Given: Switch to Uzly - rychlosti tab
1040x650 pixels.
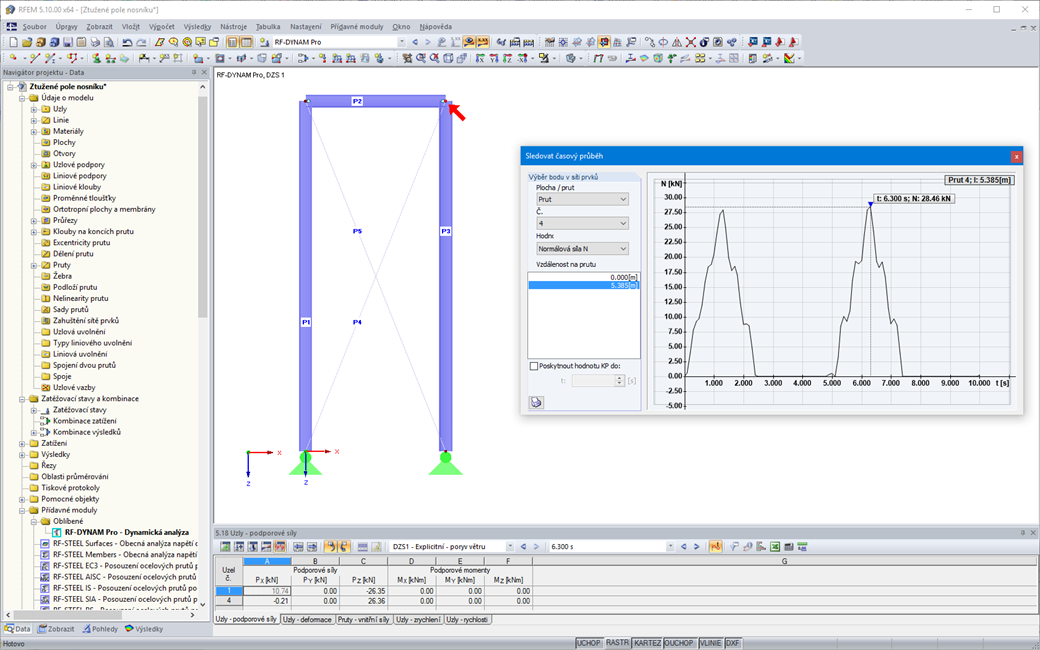Looking at the screenshot, I should click(x=467, y=619).
